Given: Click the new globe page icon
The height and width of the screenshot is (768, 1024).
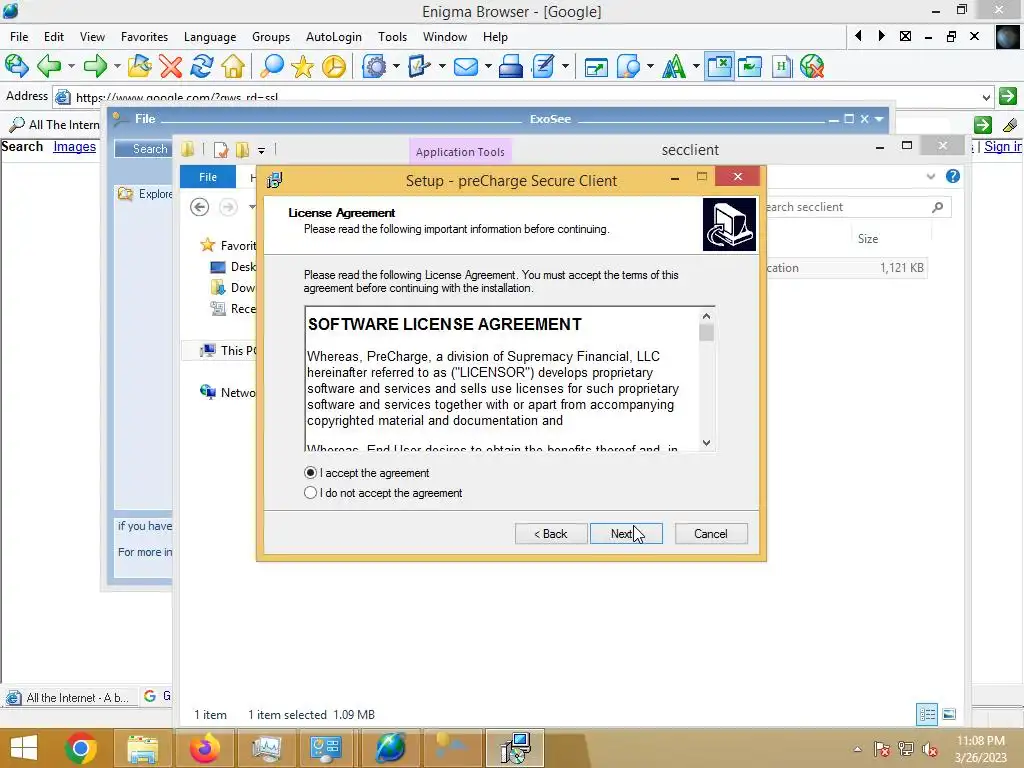Looking at the screenshot, I should 16,67.
